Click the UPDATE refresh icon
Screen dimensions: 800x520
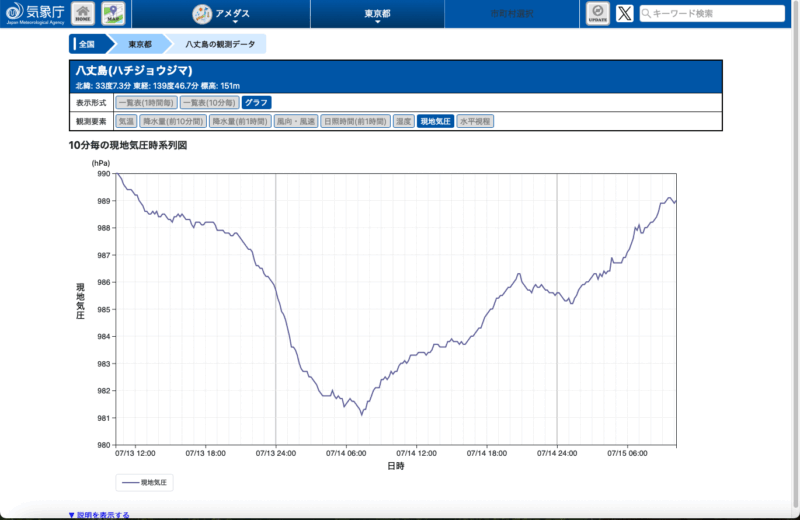pos(597,13)
